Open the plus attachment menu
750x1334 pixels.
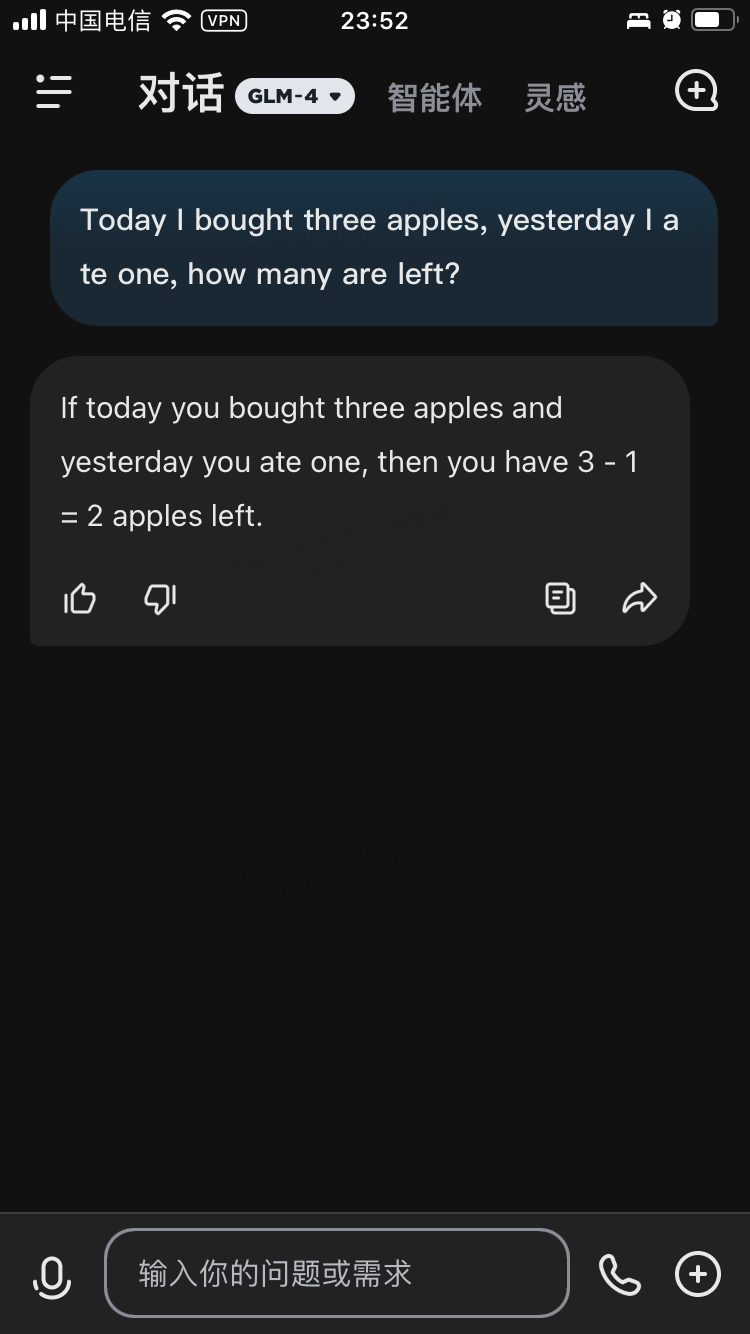point(698,1274)
